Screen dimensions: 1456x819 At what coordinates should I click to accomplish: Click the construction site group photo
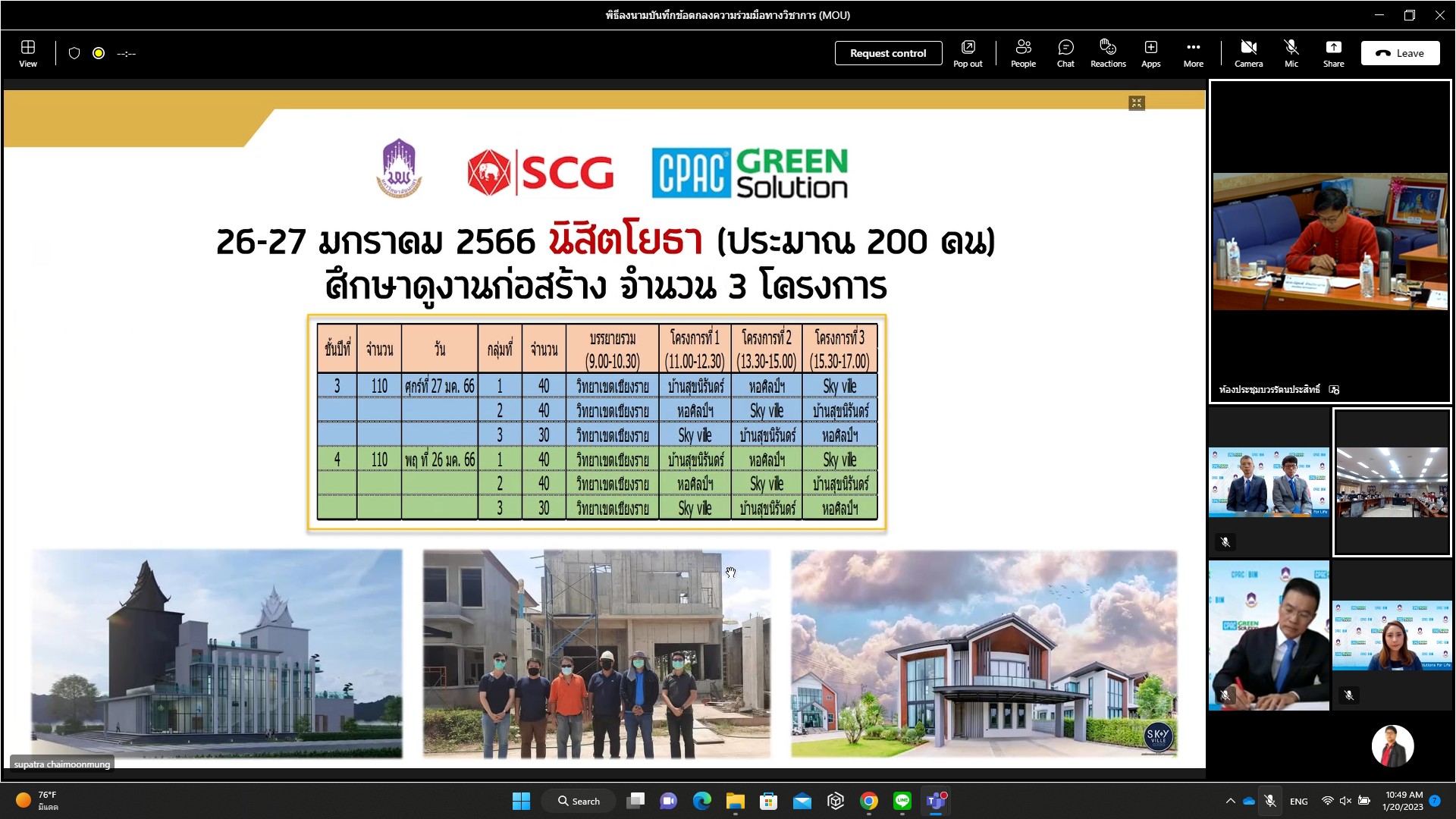point(597,654)
